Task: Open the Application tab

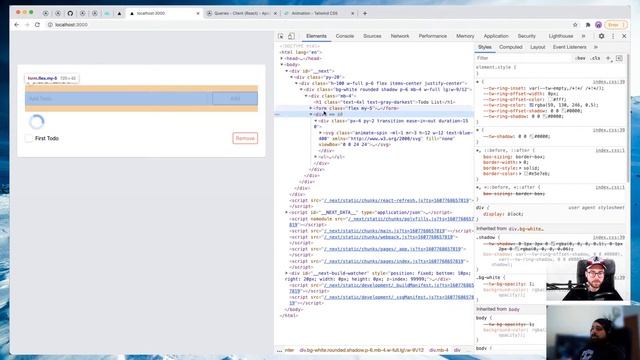Action: point(496,36)
